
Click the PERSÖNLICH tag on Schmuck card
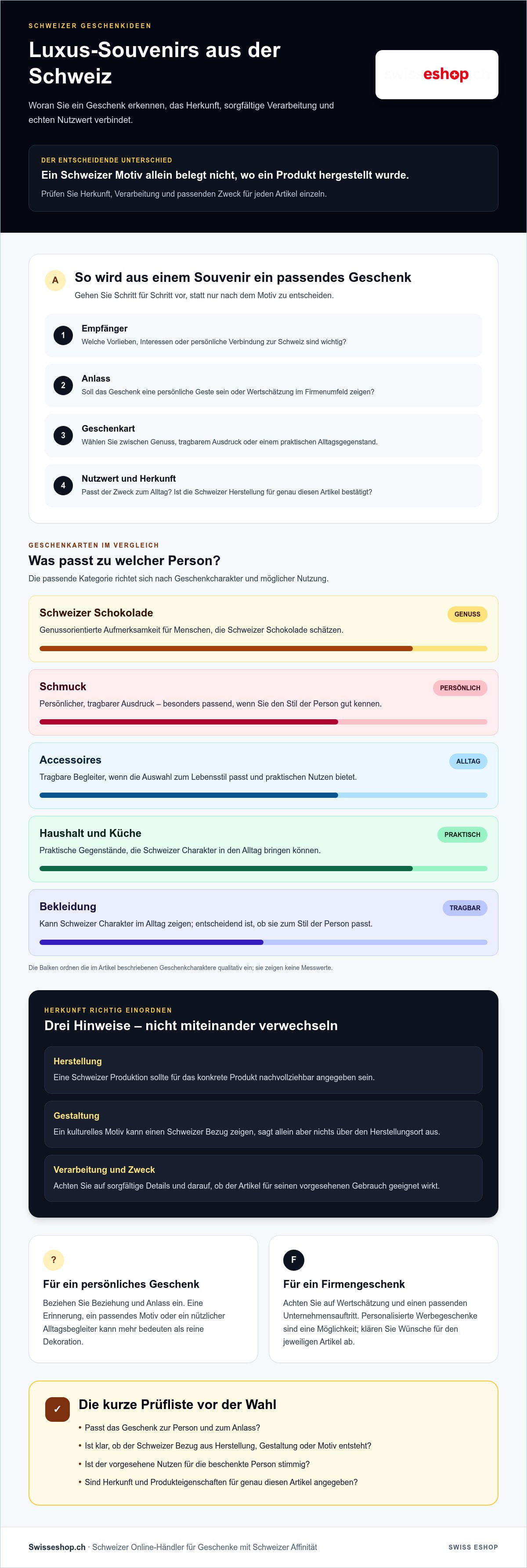(460, 688)
